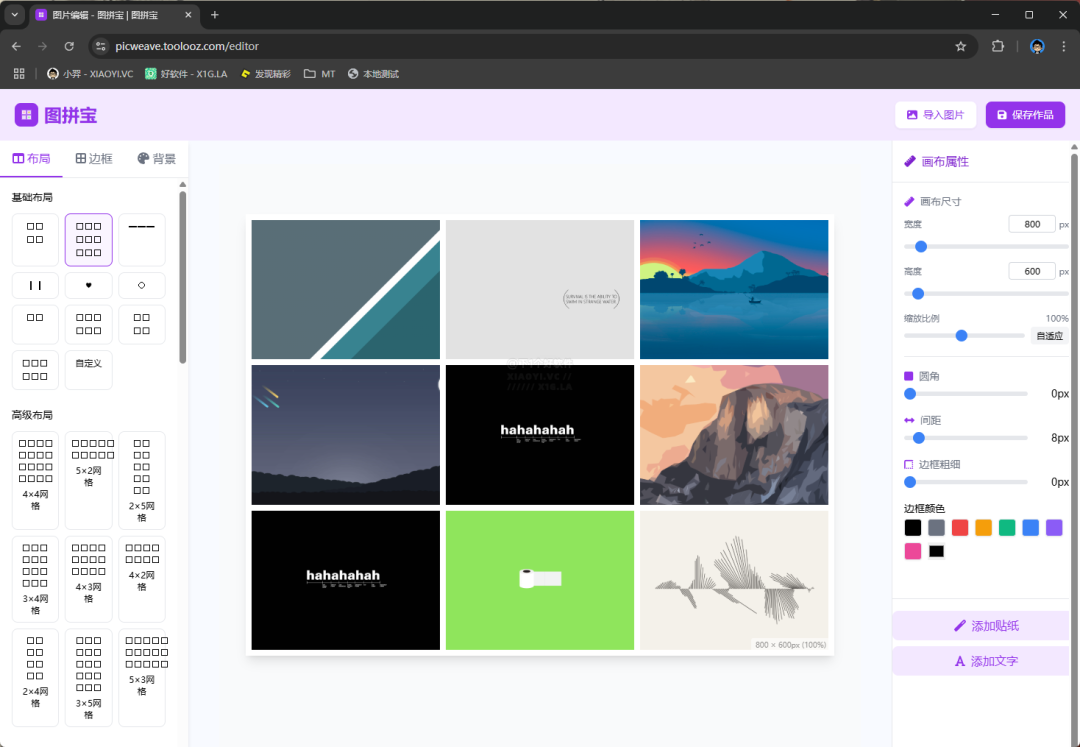Viewport: 1080px width, 747px height.
Task: Go back to the previous page
Action: pos(17,46)
